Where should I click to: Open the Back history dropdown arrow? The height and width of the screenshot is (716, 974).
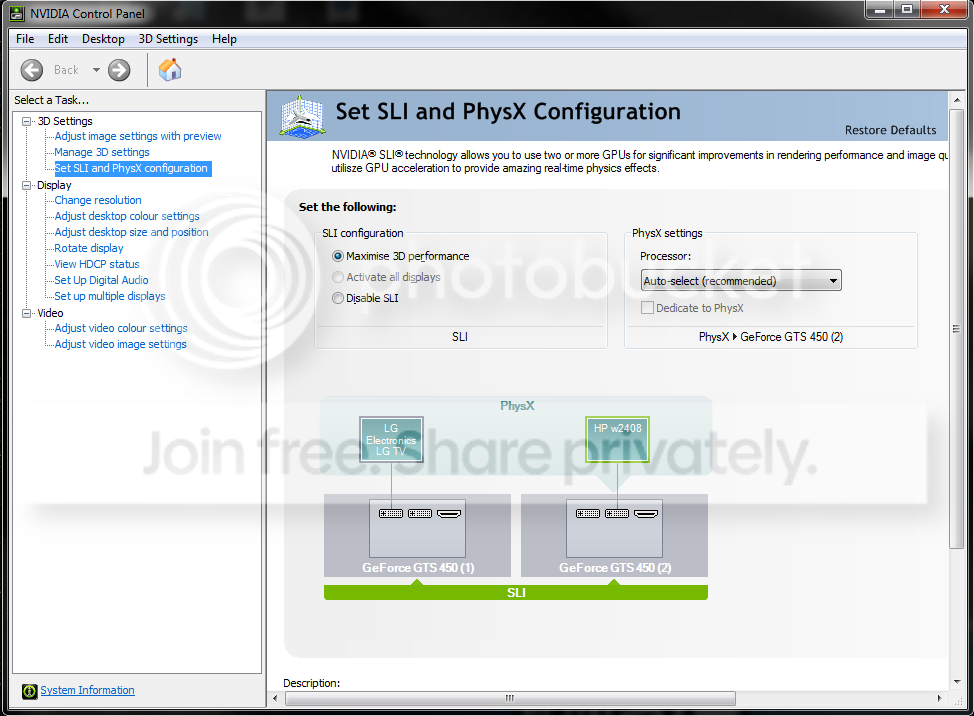coord(96,70)
